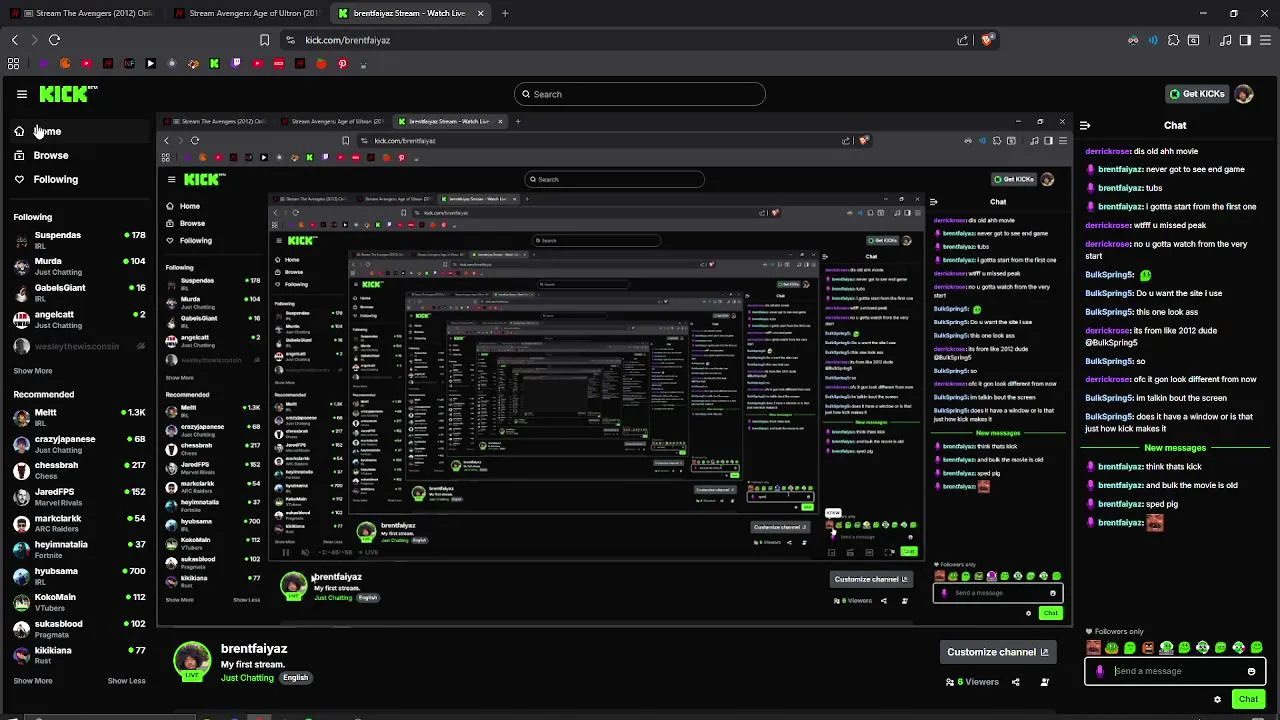Open the emoji picker in chat input
1280x720 pixels.
(1251, 671)
